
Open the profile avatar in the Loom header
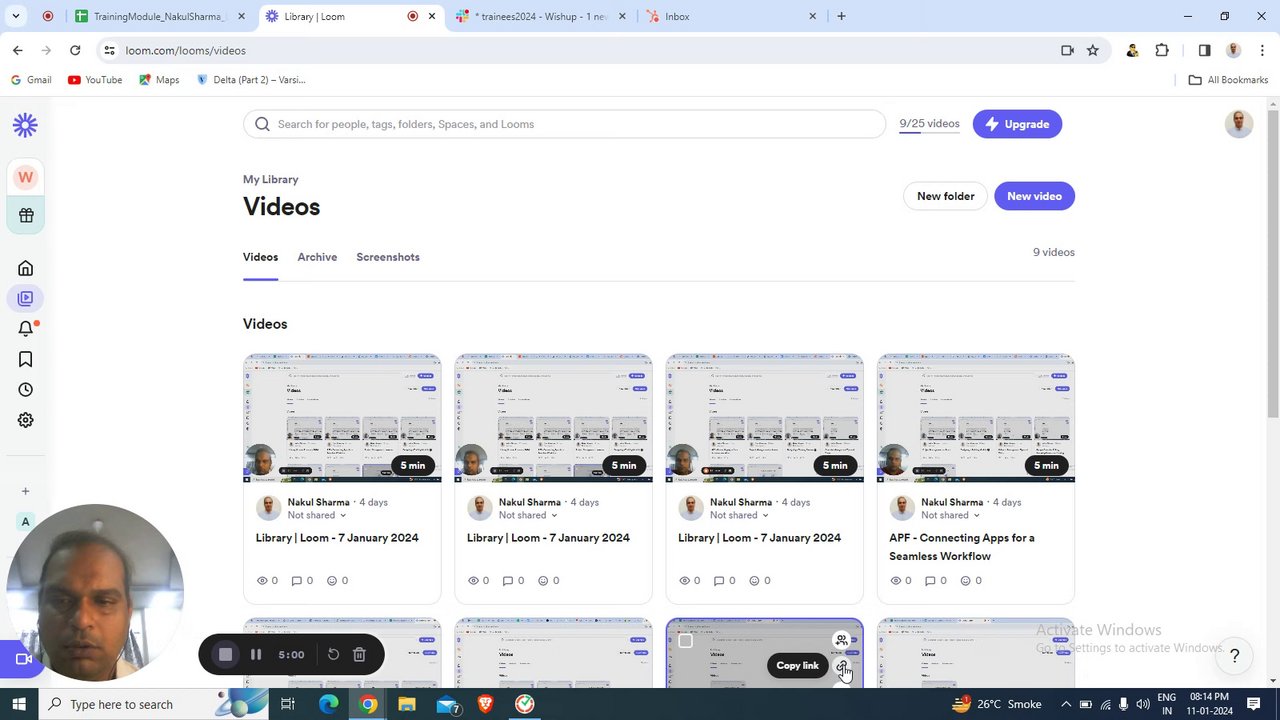click(1239, 123)
